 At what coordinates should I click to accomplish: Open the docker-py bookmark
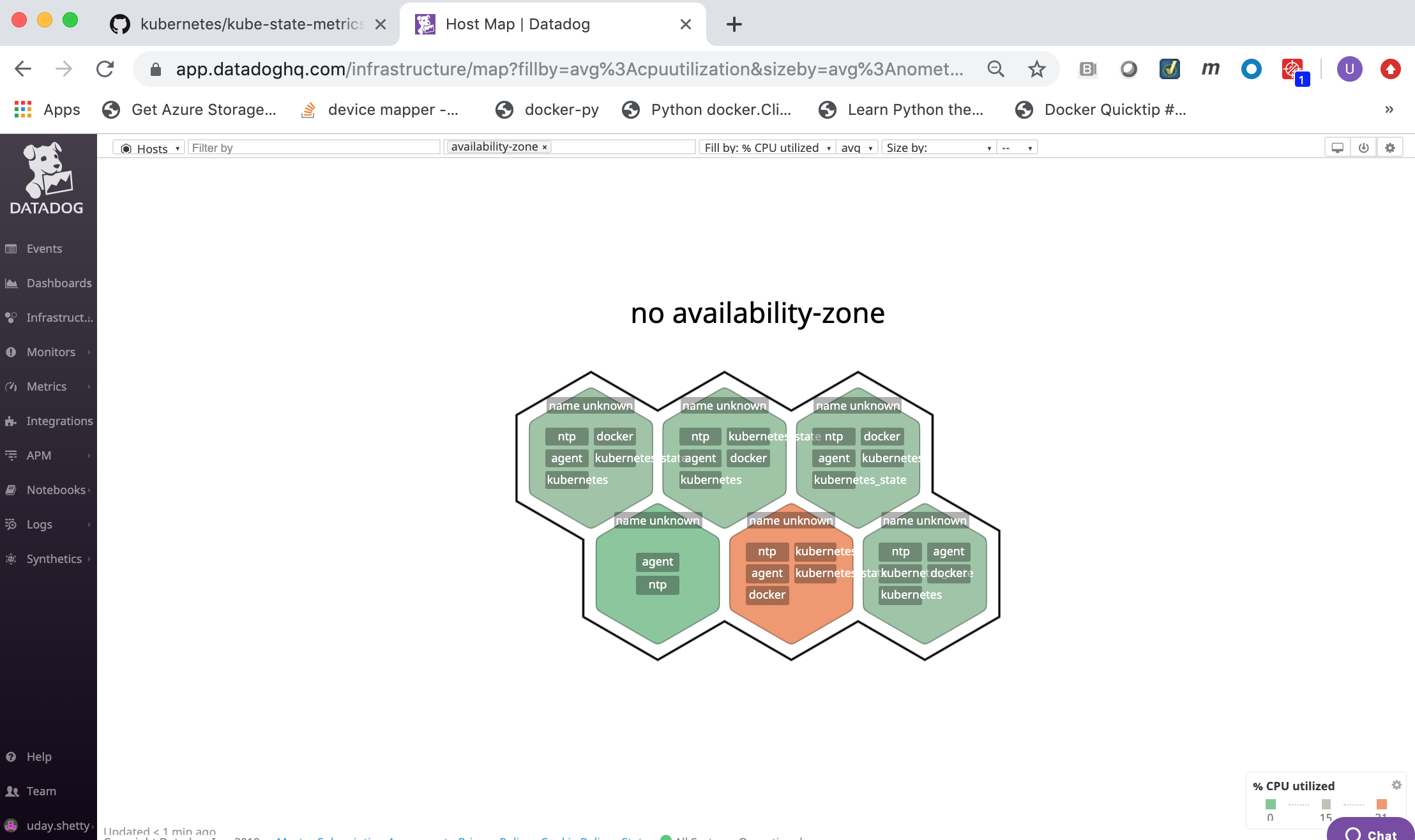coord(548,110)
